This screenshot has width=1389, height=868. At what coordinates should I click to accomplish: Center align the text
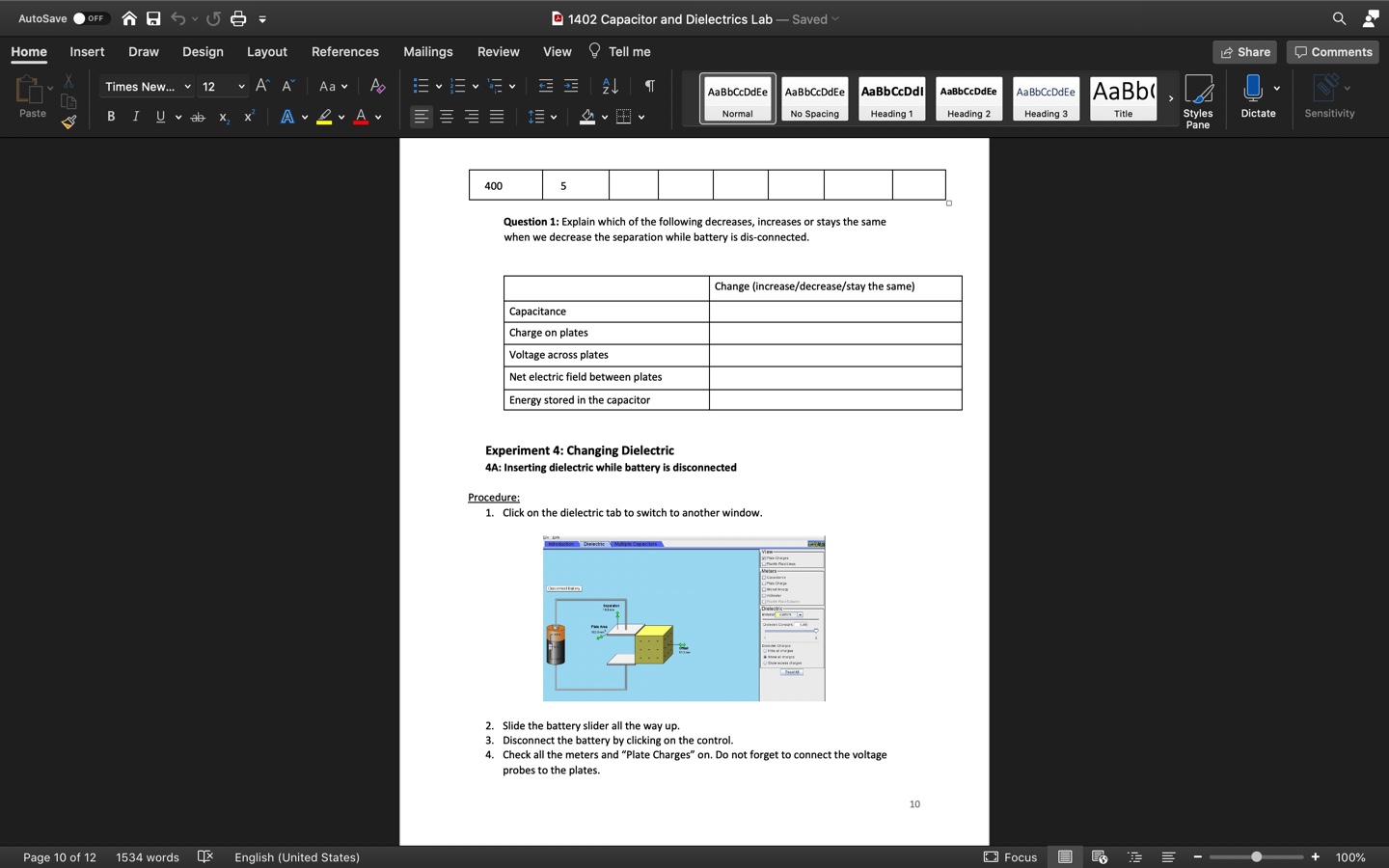(x=447, y=117)
